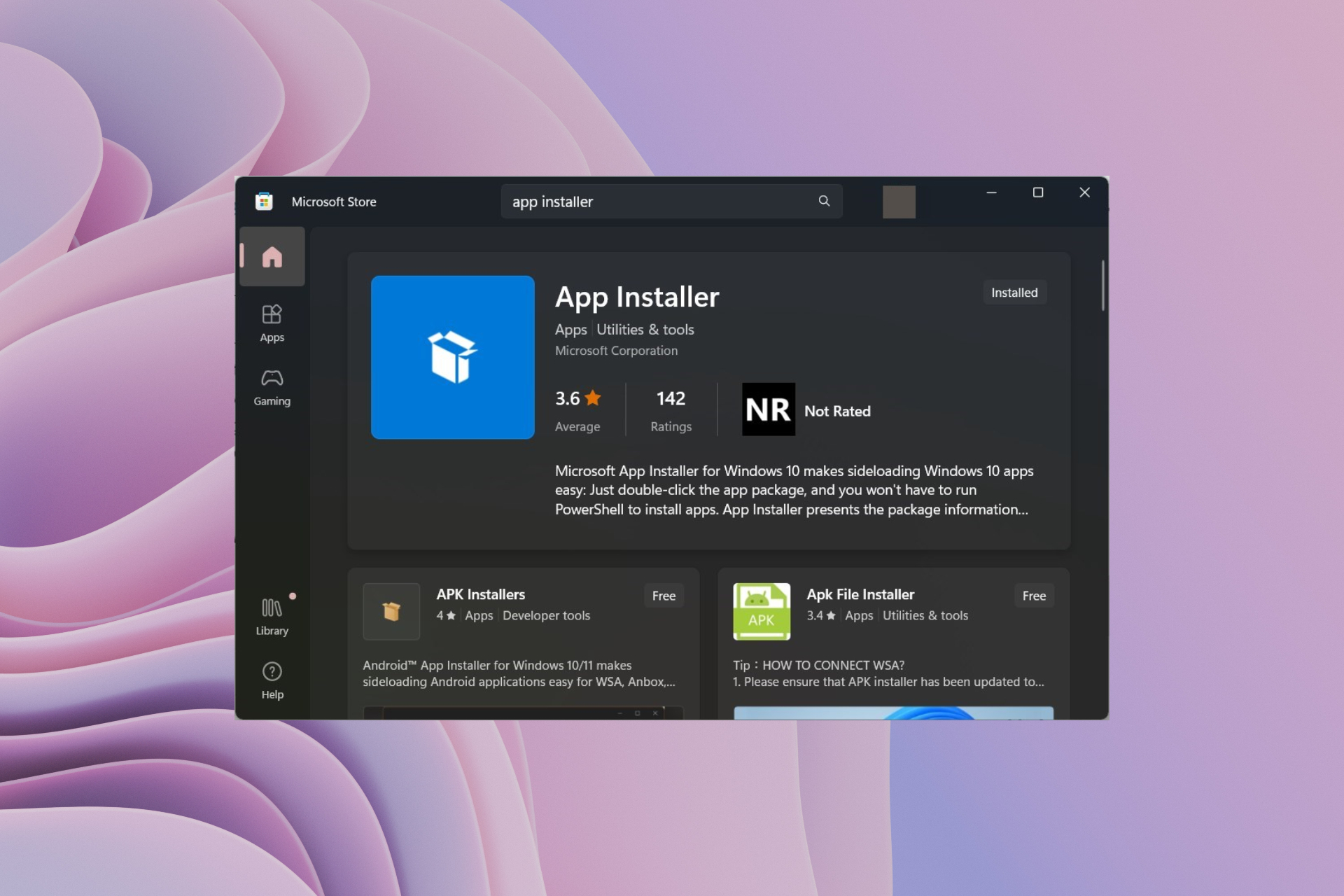
Task: Expand the App Installer description ellipsis
Action: coord(1024,510)
